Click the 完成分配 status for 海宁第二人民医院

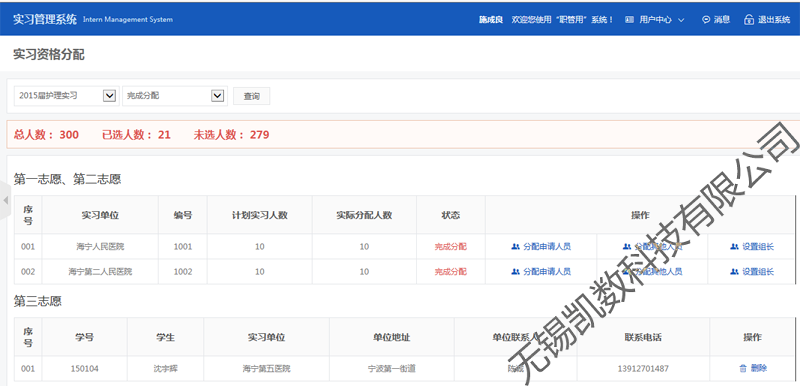tap(451, 272)
